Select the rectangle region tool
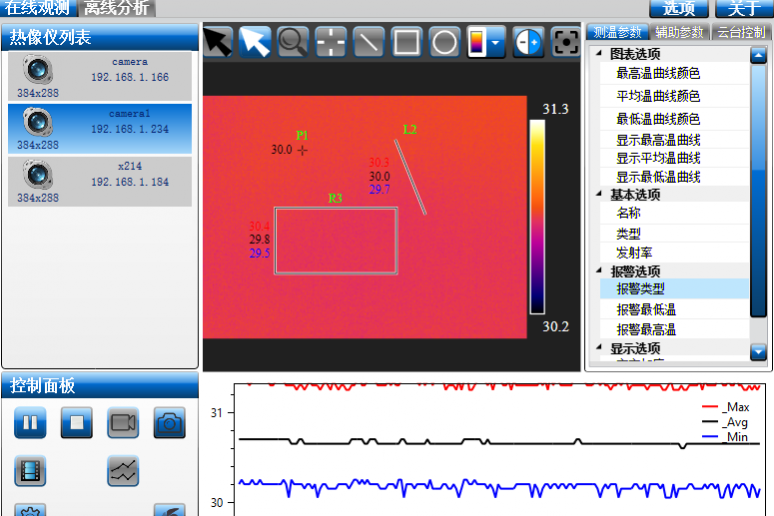The width and height of the screenshot is (774, 516). click(407, 42)
